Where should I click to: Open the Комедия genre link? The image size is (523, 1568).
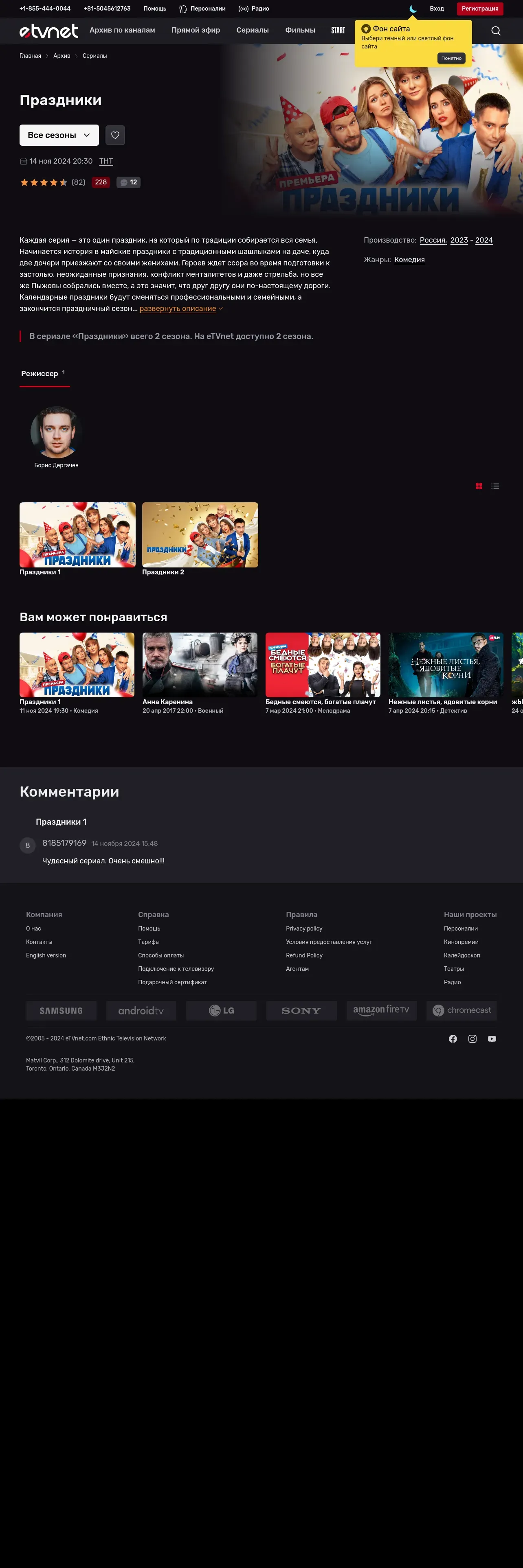pyautogui.click(x=409, y=259)
